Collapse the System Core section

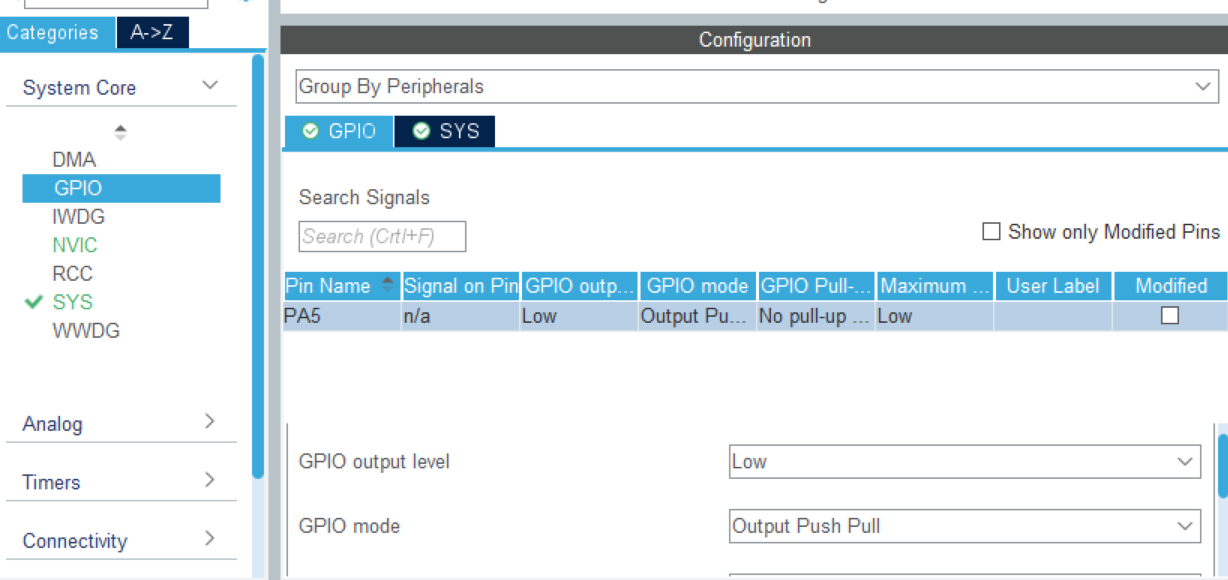(210, 87)
